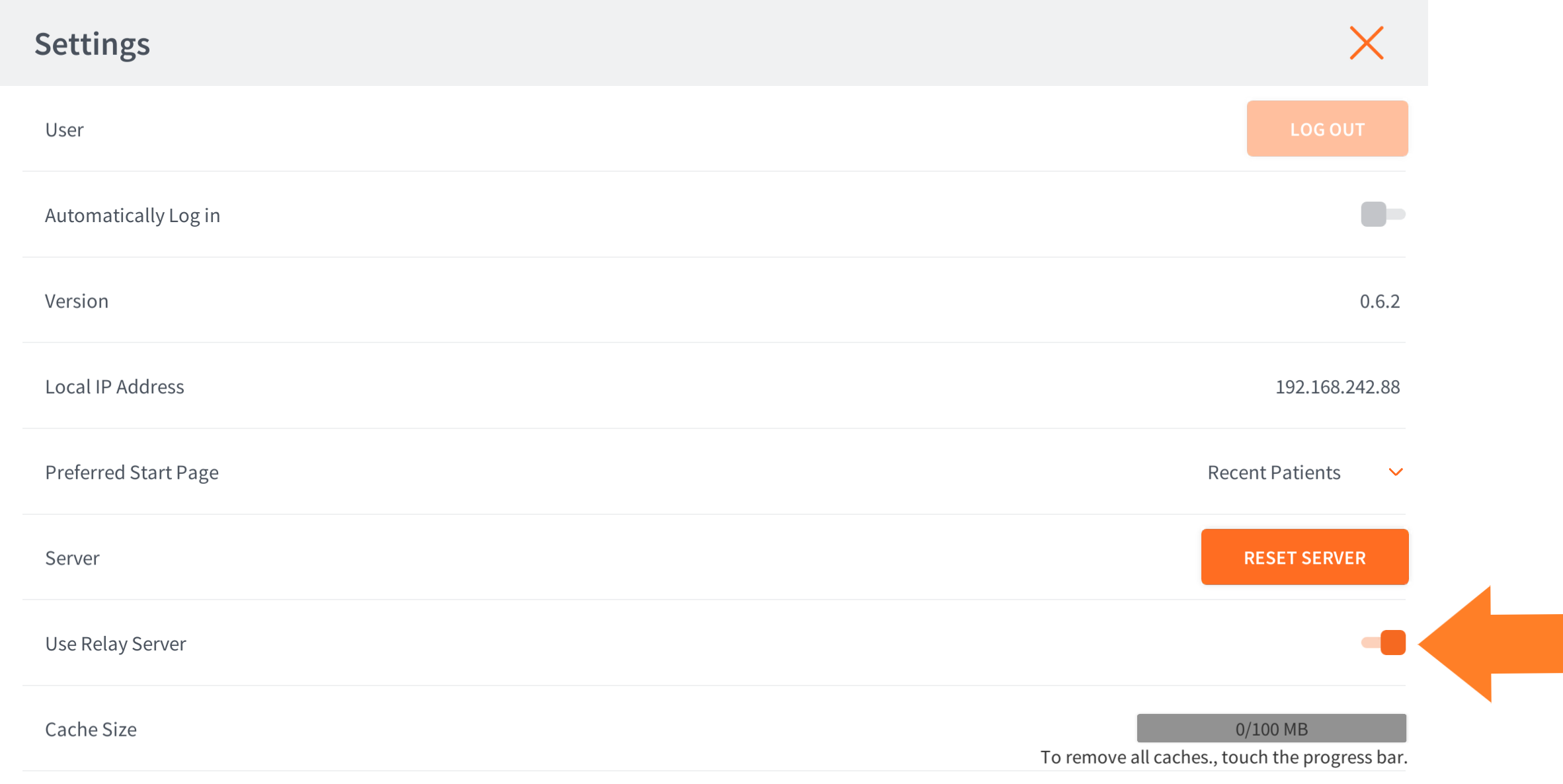Open the Recent Patients dropdown value

coord(1273,473)
